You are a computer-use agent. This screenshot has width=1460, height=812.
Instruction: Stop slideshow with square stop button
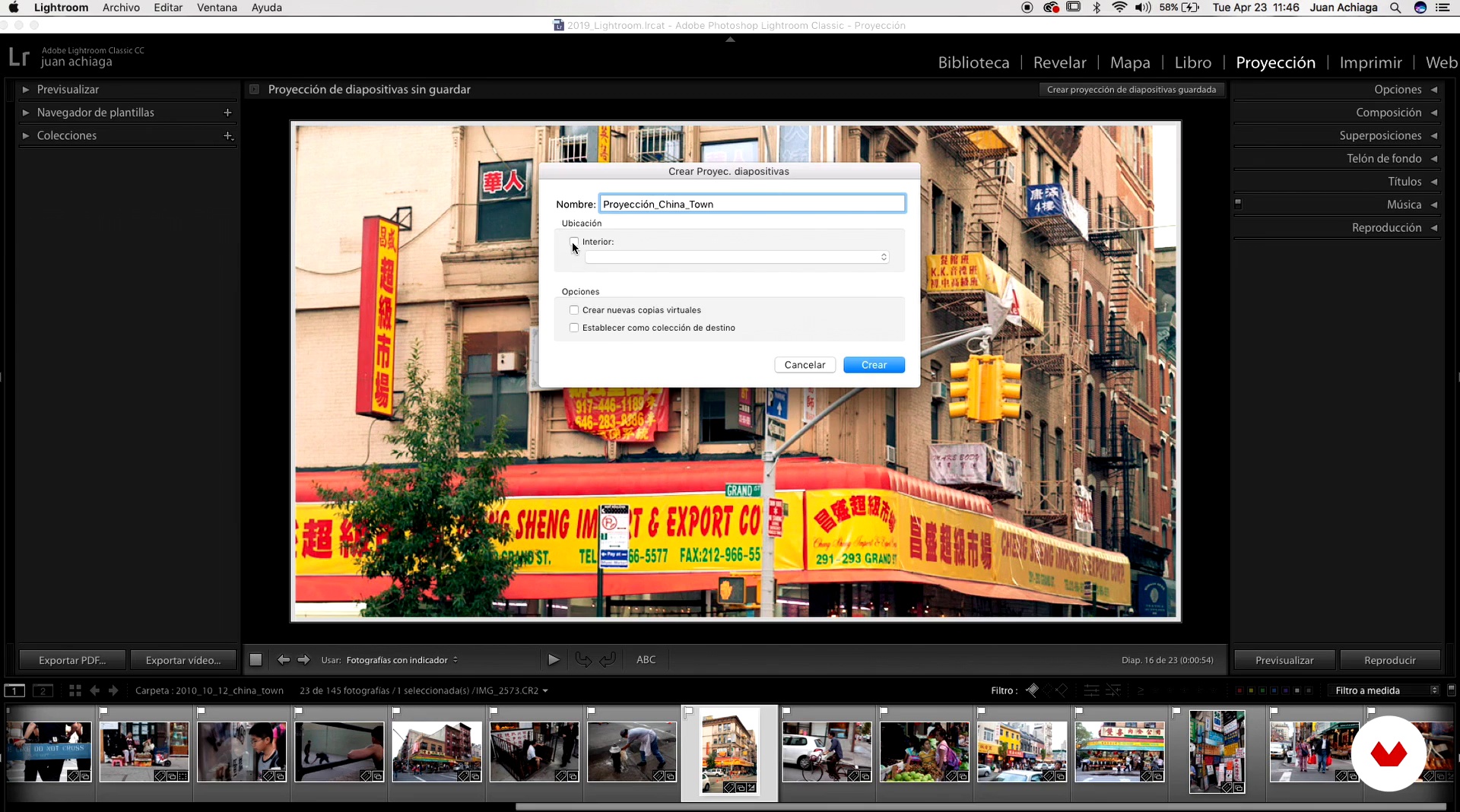(255, 660)
